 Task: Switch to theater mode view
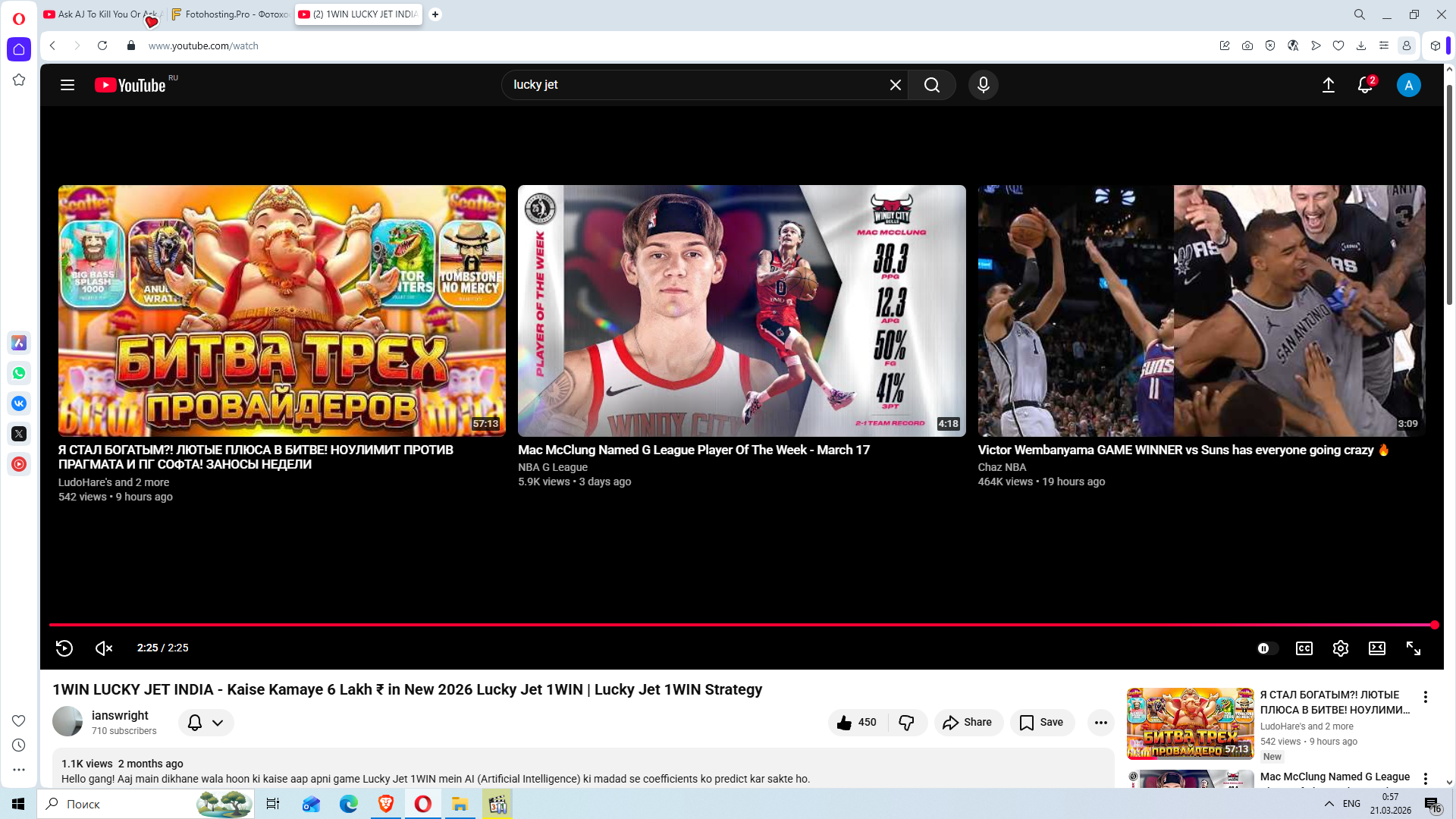(1377, 648)
